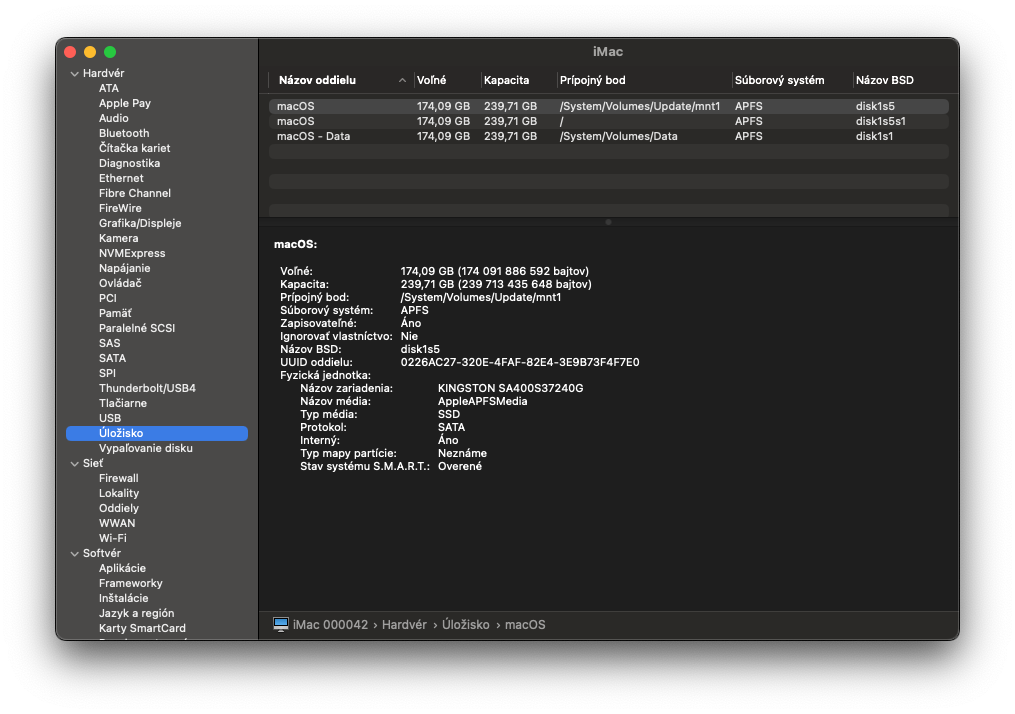
Task: Collapse the Hardvér section in sidebar
Action: point(74,74)
